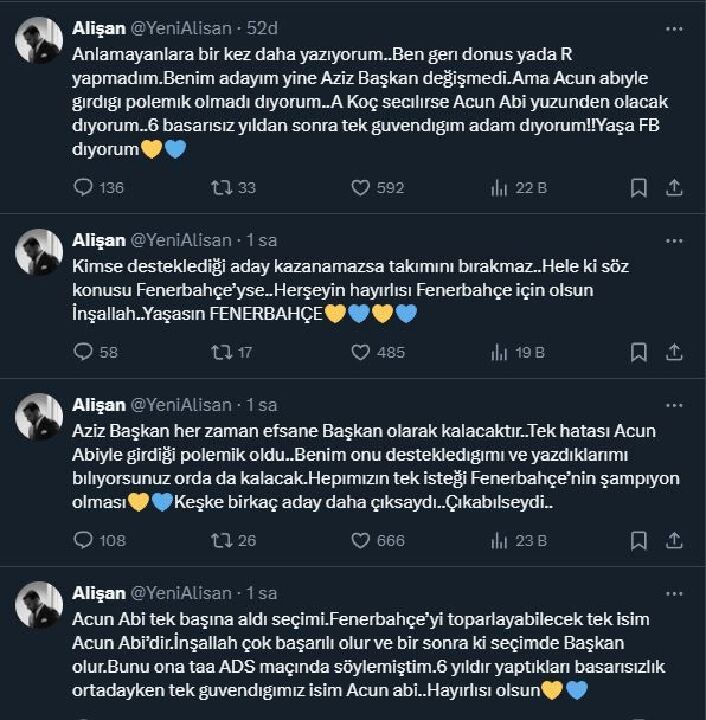Reply to the tweet with 108 replies
The width and height of the screenshot is (706, 720).
click(84, 540)
